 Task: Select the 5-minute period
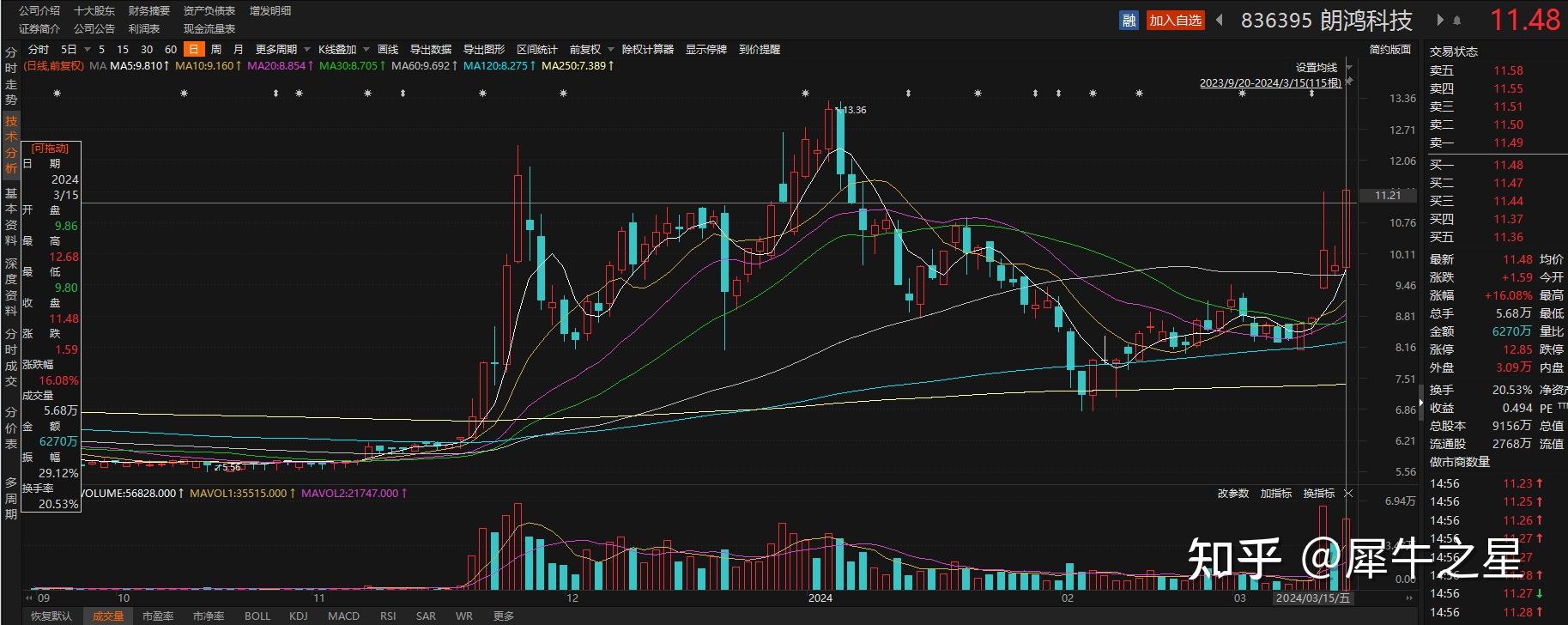click(x=102, y=50)
